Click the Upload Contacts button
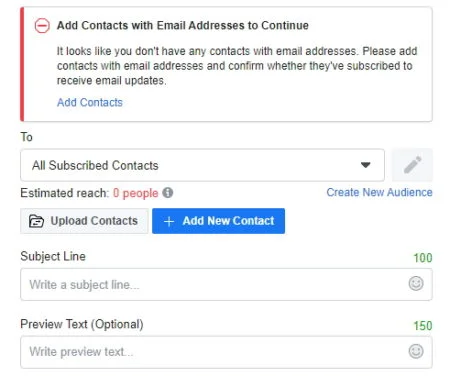This screenshot has height=376, width=450. click(84, 221)
